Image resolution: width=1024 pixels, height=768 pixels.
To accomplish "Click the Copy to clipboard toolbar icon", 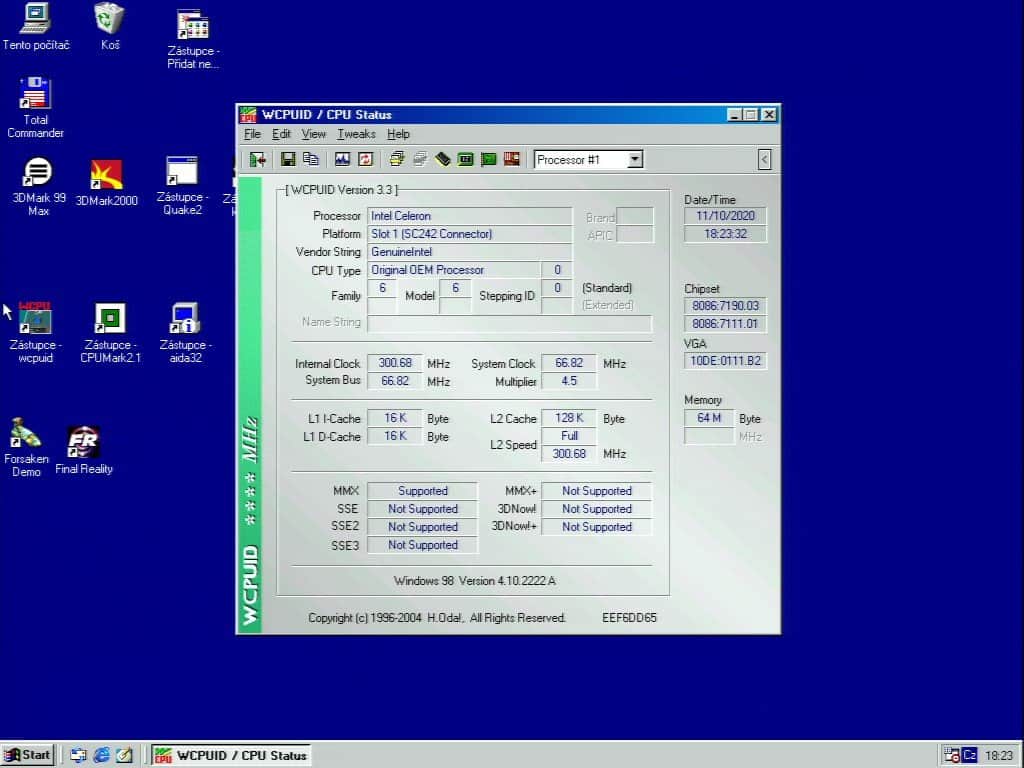I will [311, 159].
